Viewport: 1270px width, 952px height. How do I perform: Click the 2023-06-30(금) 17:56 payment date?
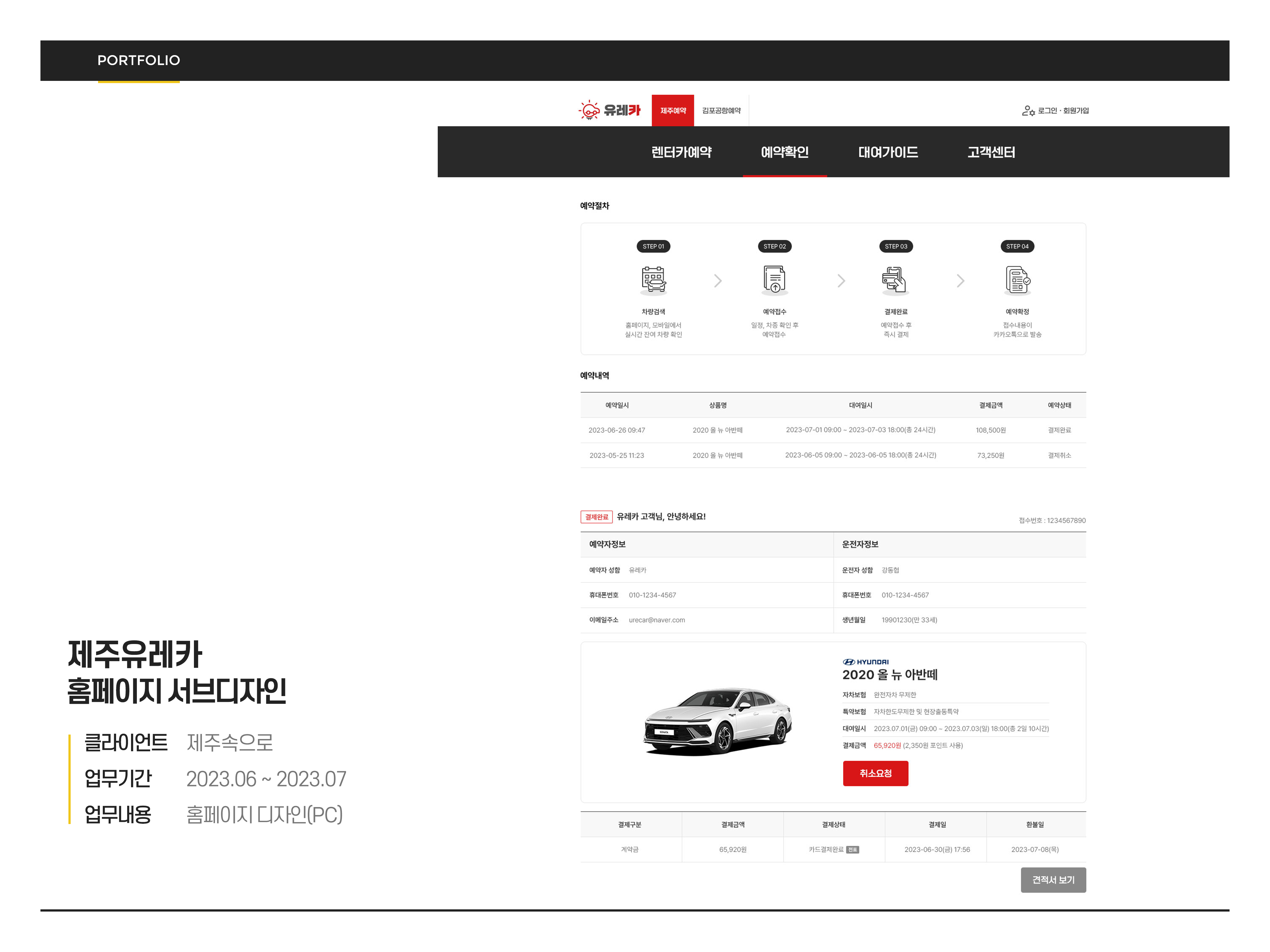[x=937, y=849]
